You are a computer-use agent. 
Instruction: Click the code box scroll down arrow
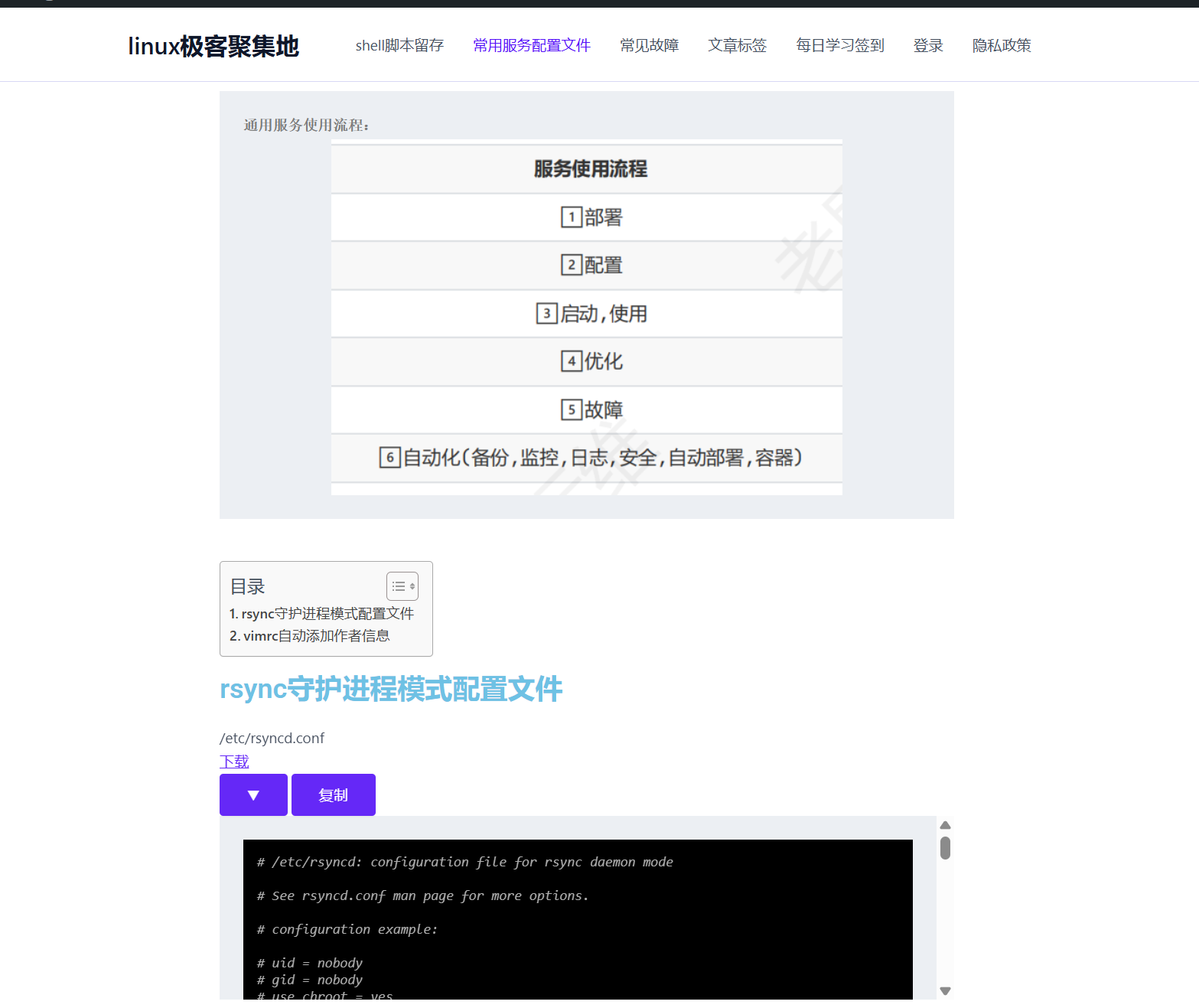[945, 990]
